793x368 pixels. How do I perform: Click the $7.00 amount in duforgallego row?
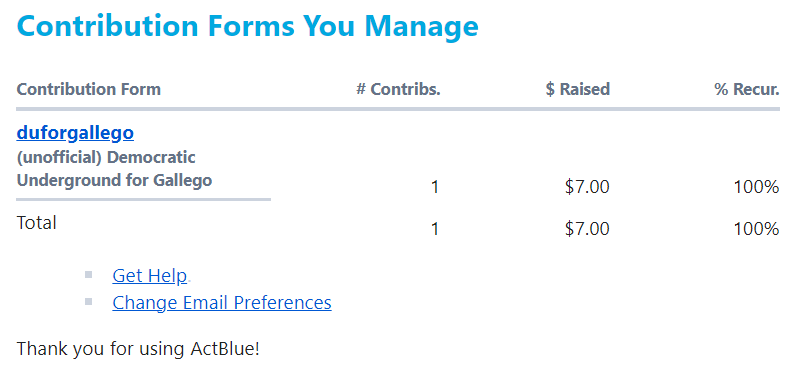pyautogui.click(x=587, y=188)
